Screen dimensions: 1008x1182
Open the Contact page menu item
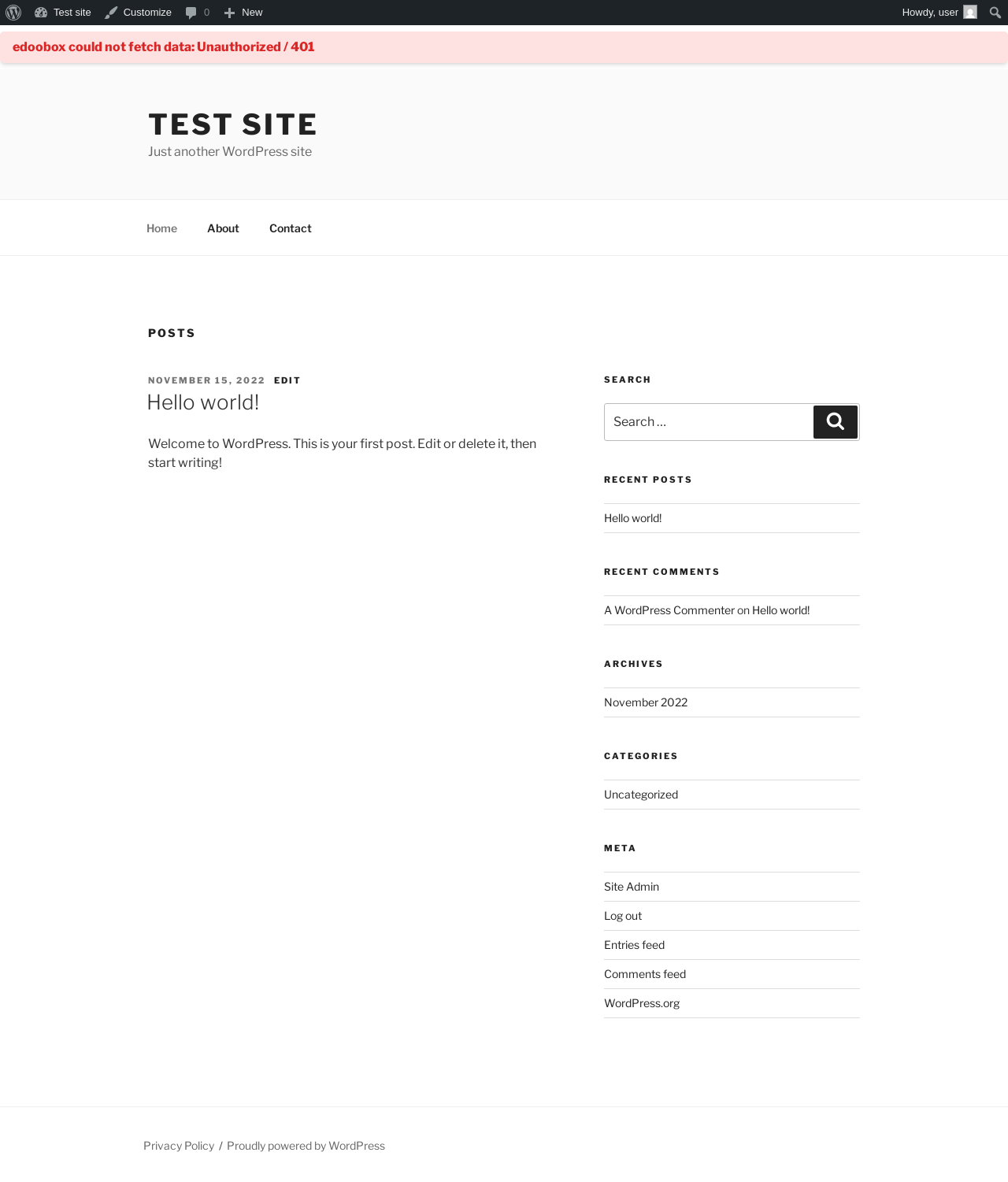click(290, 228)
